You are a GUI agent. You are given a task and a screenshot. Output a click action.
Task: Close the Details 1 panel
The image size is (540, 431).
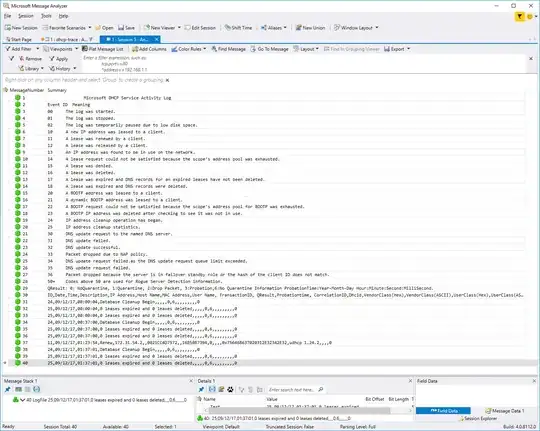pyautogui.click(x=410, y=381)
